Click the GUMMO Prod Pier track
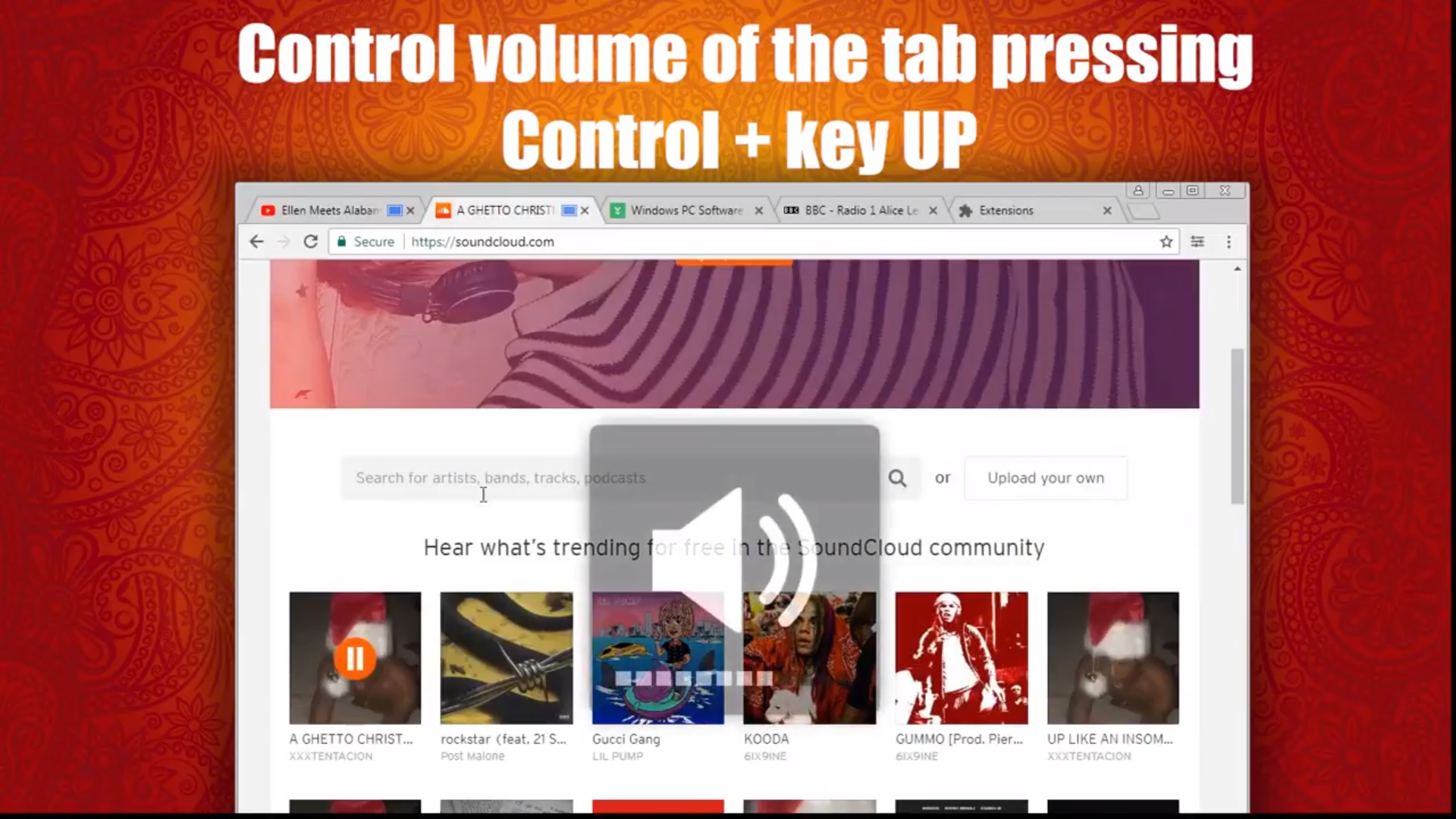 (x=961, y=657)
